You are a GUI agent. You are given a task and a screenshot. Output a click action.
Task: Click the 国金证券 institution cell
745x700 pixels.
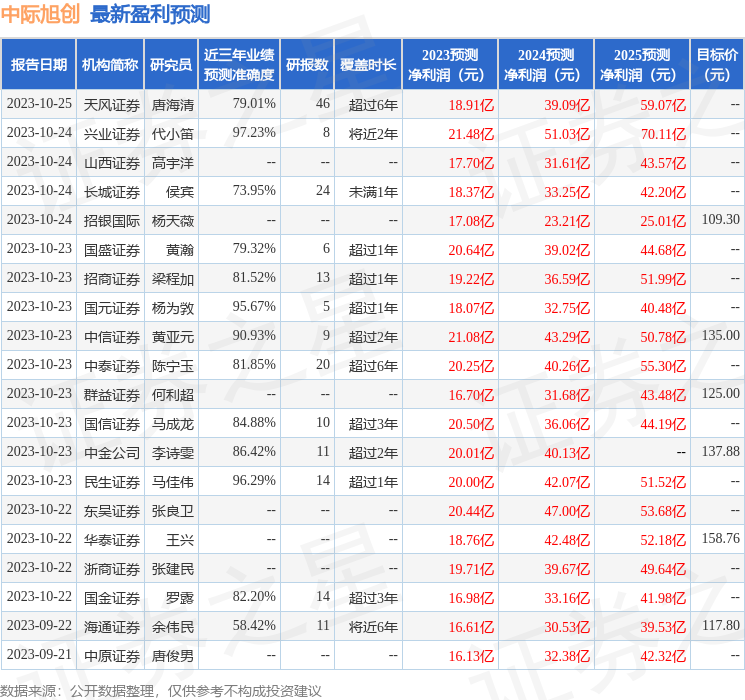[112, 597]
